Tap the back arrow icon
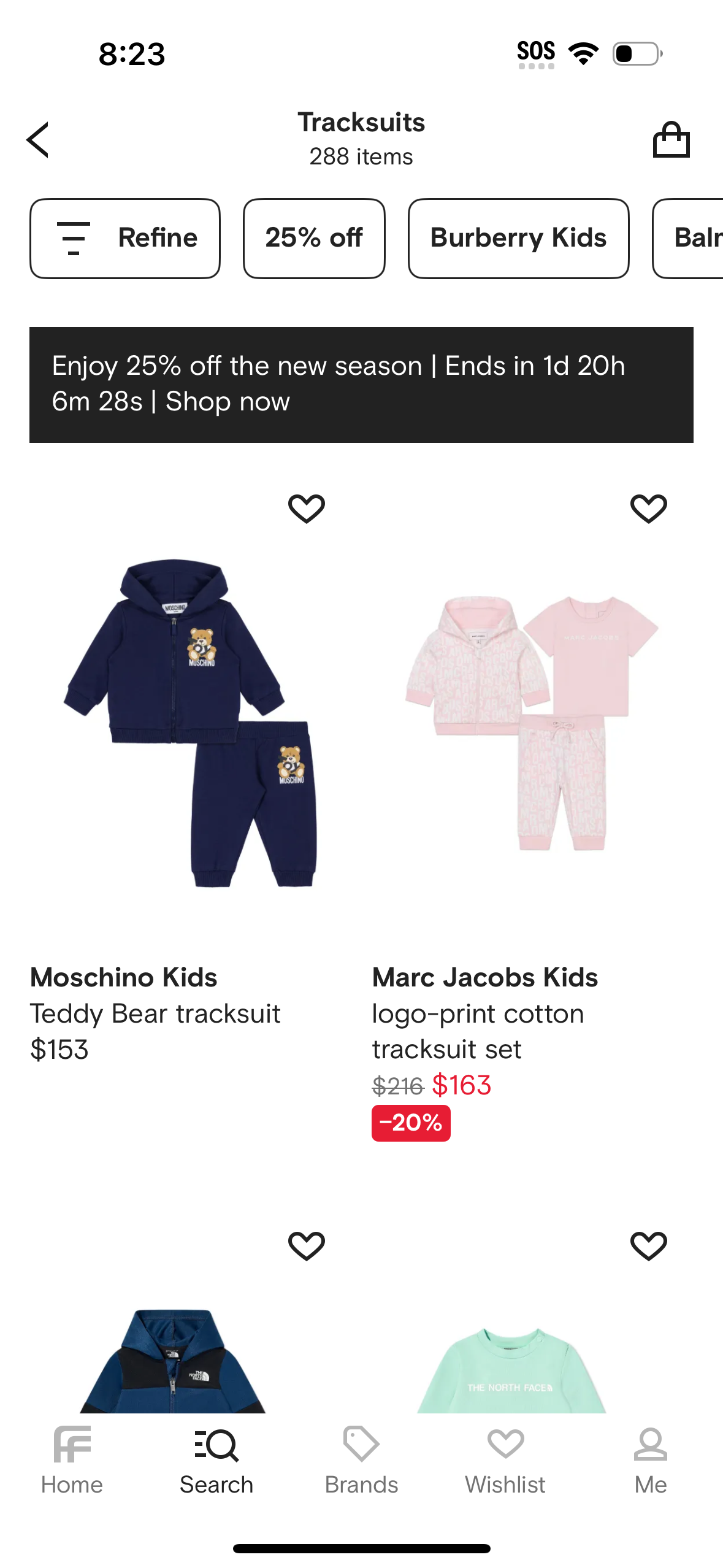Screen dimensions: 723x1568 coord(38,140)
